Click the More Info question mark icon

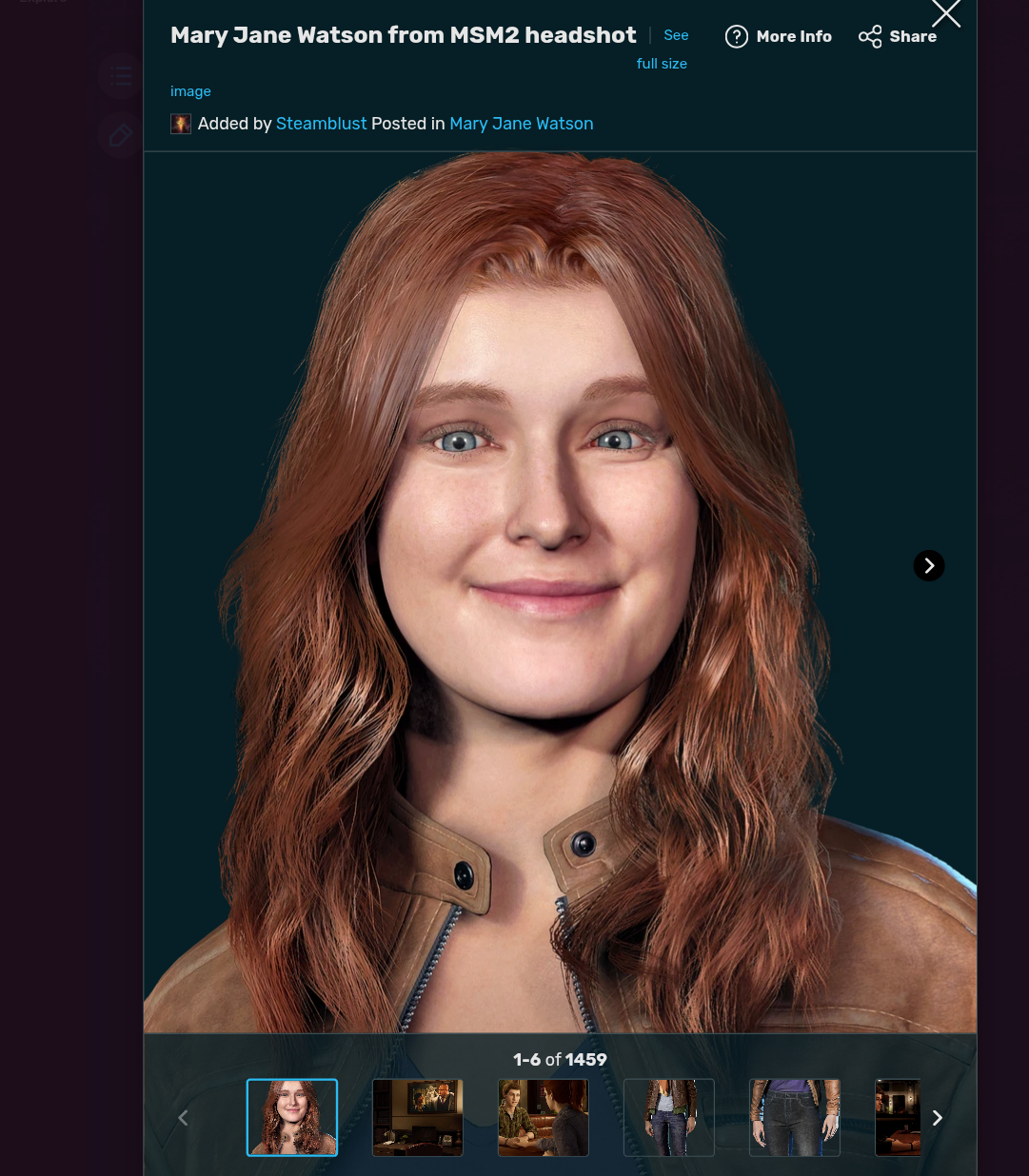[x=737, y=36]
